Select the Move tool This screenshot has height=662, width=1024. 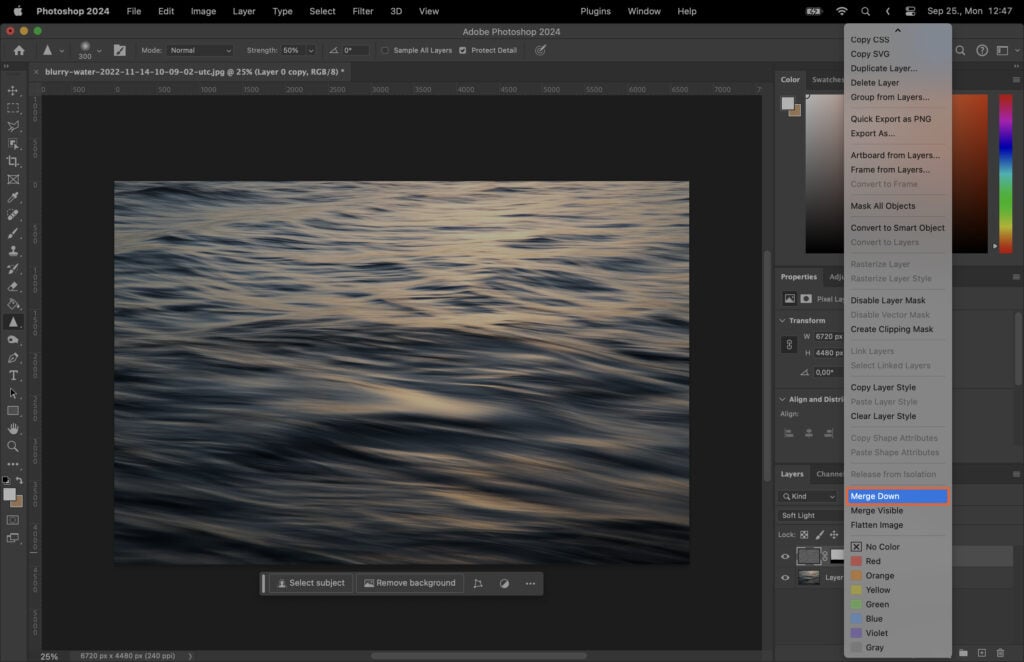13,89
